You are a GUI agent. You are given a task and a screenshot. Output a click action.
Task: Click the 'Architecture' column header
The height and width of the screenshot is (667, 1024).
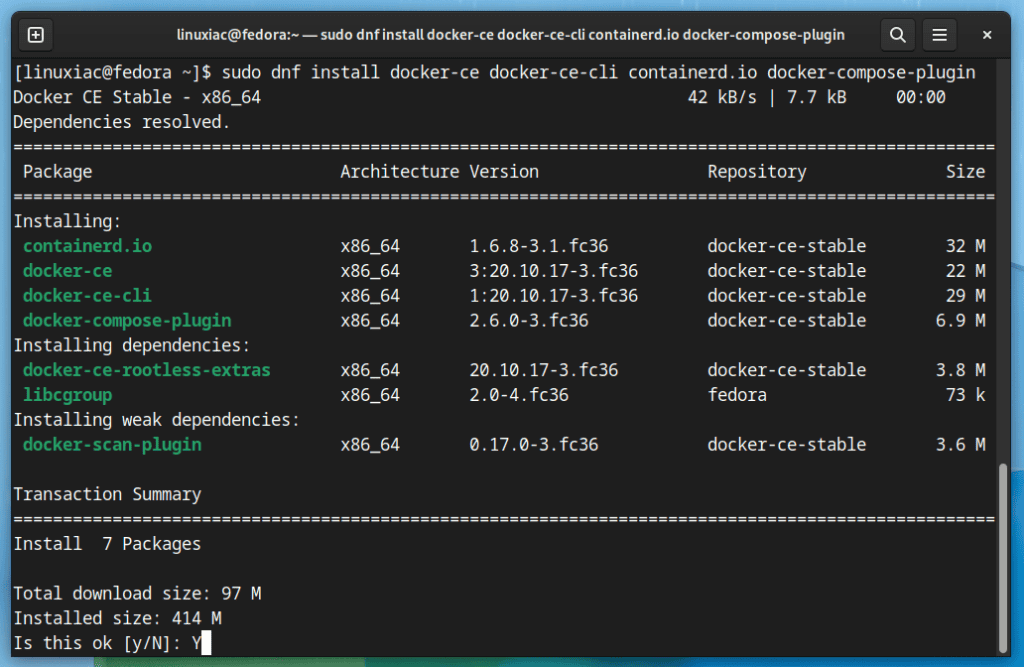[x=400, y=172]
